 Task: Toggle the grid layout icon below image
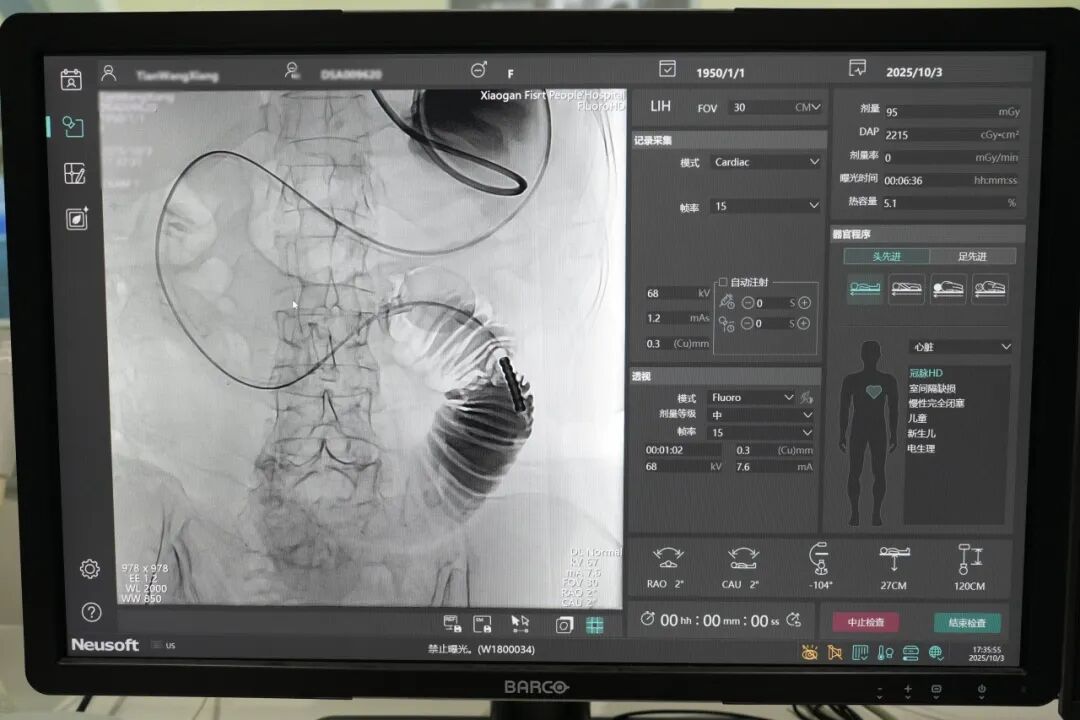(x=595, y=625)
